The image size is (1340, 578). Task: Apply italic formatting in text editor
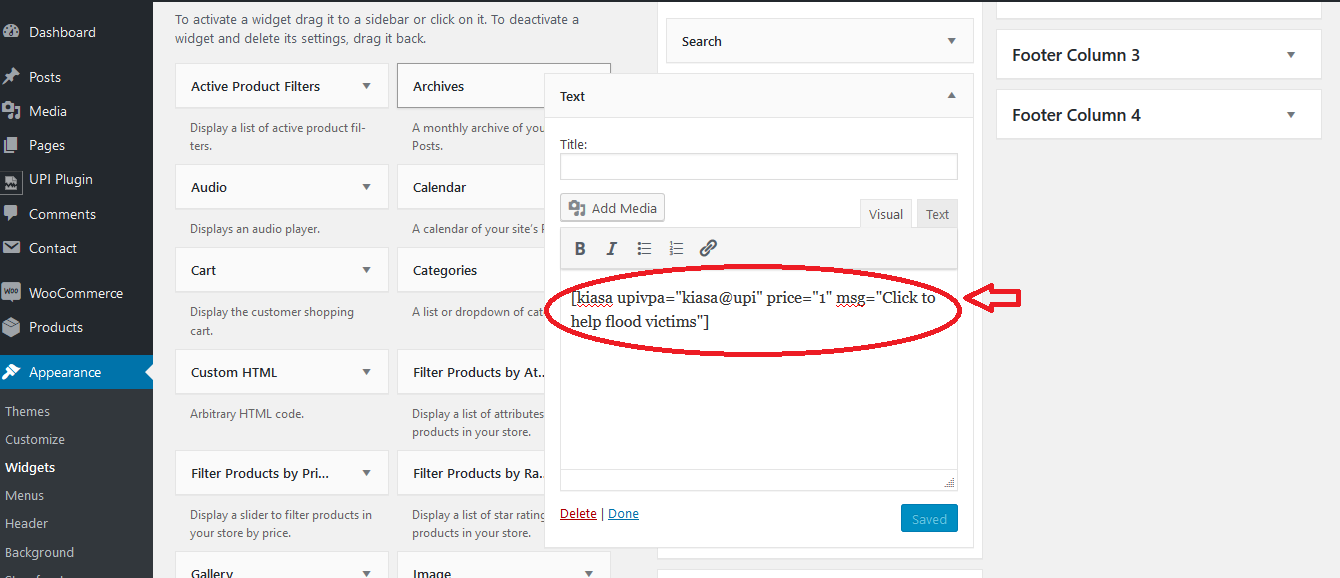point(612,249)
